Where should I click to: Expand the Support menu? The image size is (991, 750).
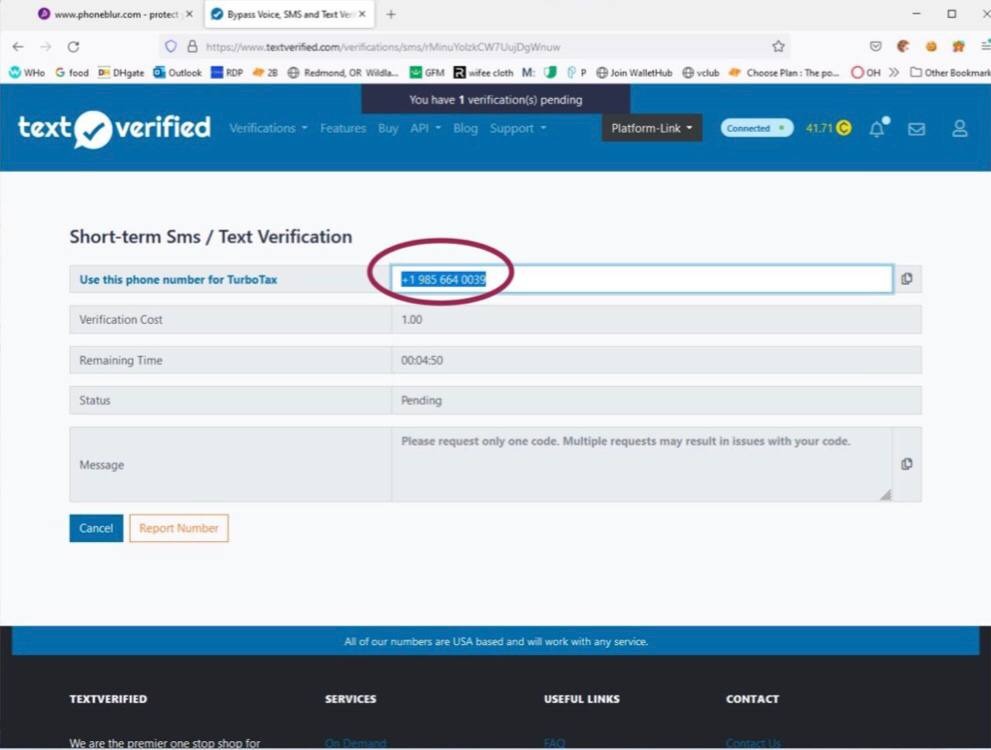pos(518,128)
